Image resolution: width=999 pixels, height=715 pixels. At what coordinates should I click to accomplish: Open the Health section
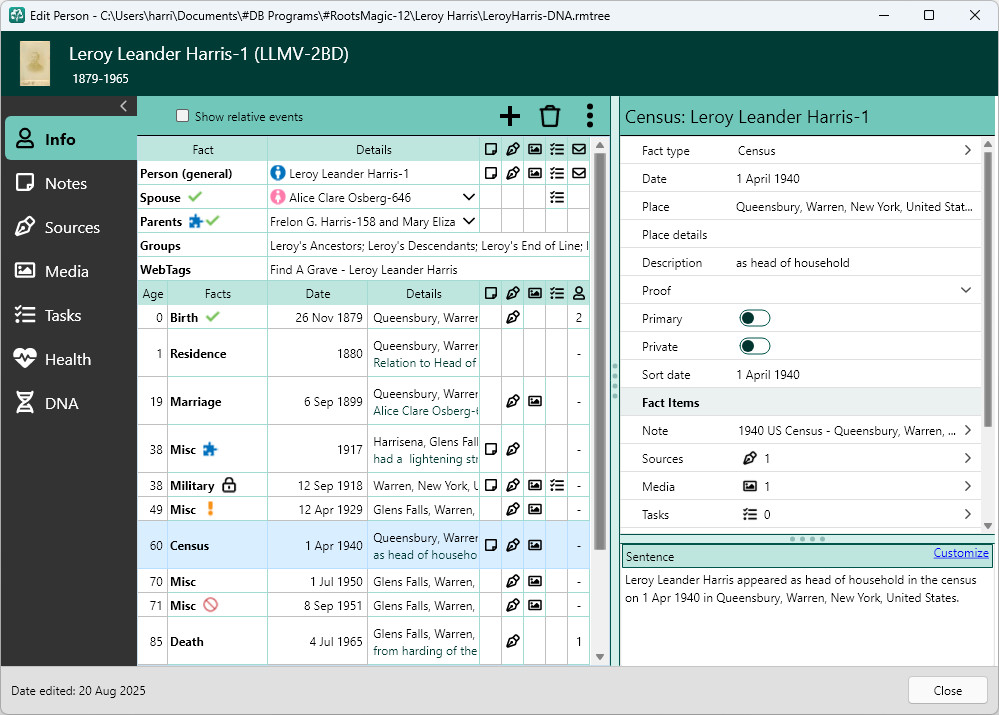(69, 359)
